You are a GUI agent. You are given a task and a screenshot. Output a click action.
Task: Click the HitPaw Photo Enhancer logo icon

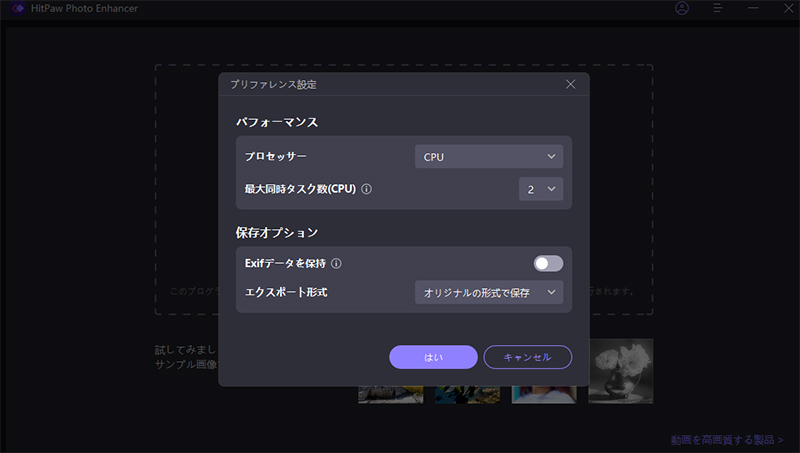(x=17, y=8)
